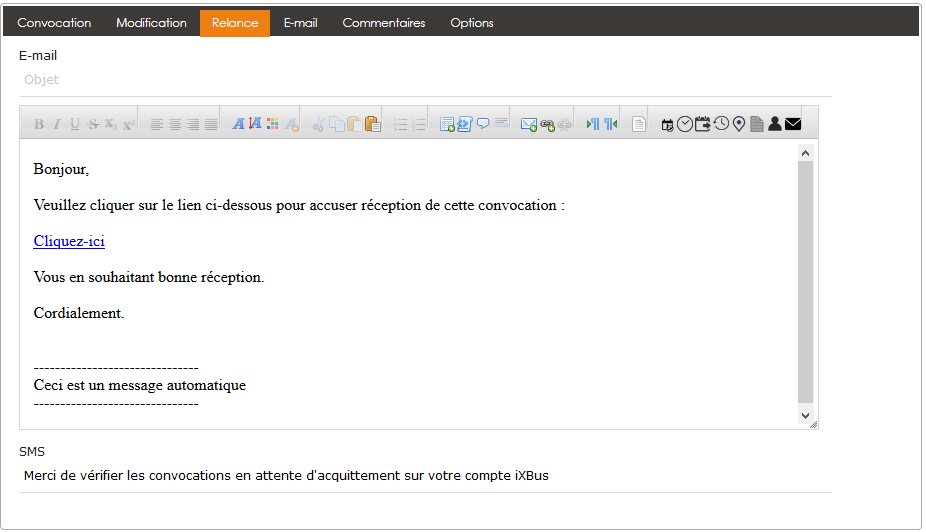Toggle underline formatting button
This screenshot has height=532, width=926.
75,124
